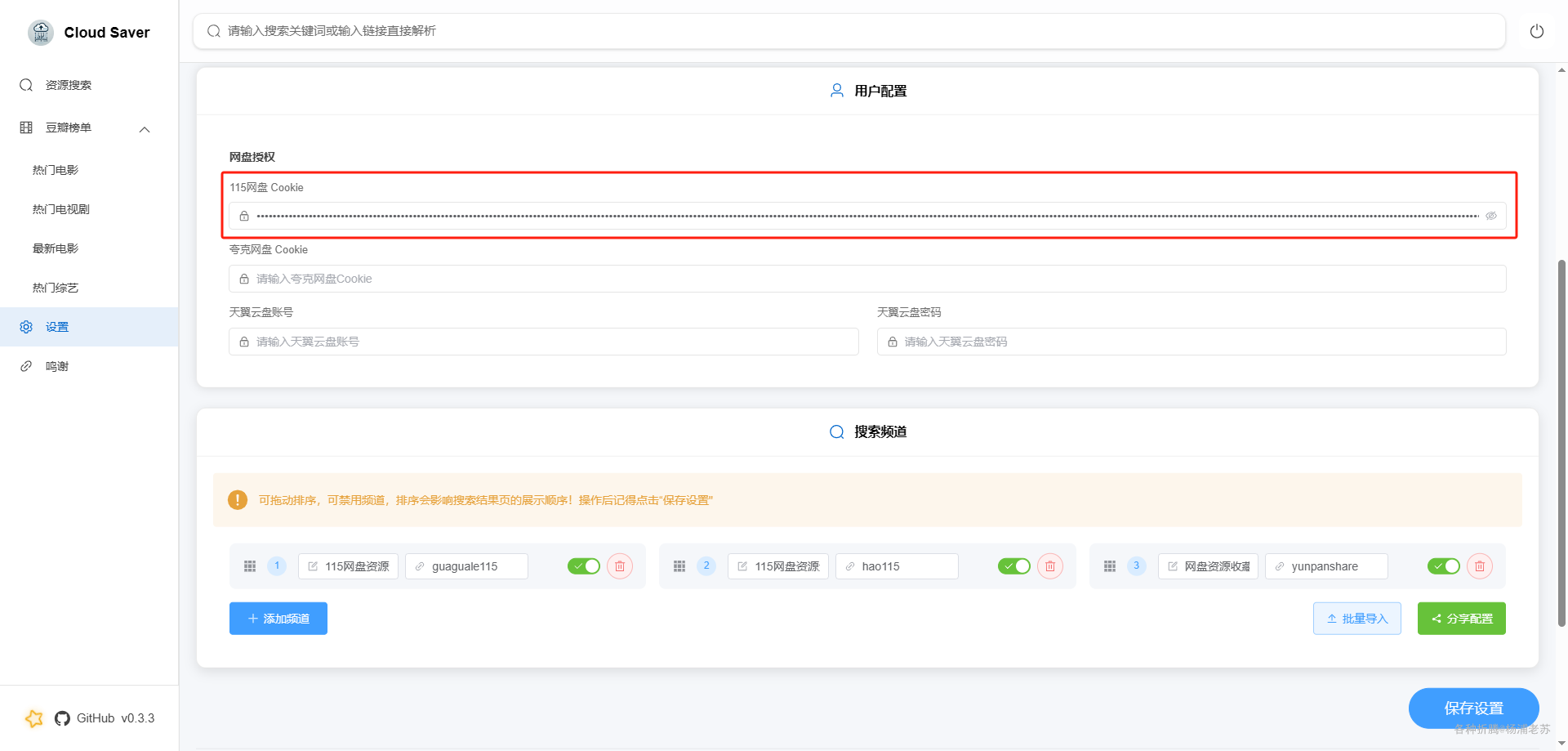Edit channel 2 name field 115网盘资源

pyautogui.click(x=778, y=566)
